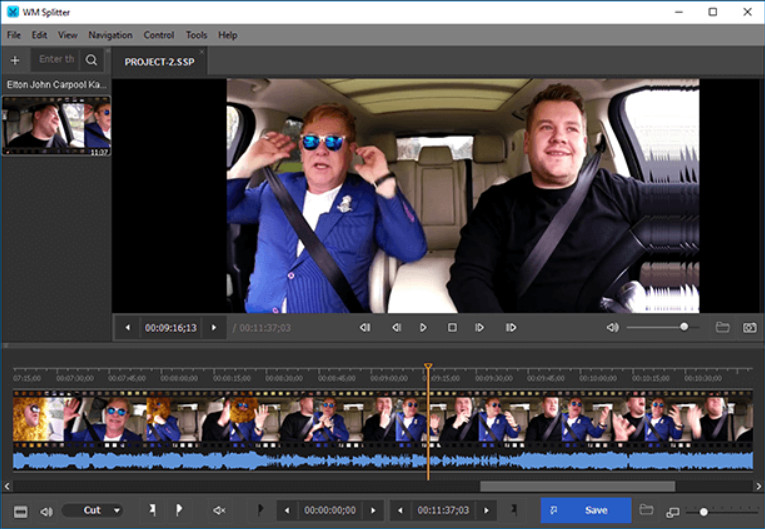The image size is (765, 529).
Task: Take a snapshot with camera icon
Action: (x=750, y=327)
